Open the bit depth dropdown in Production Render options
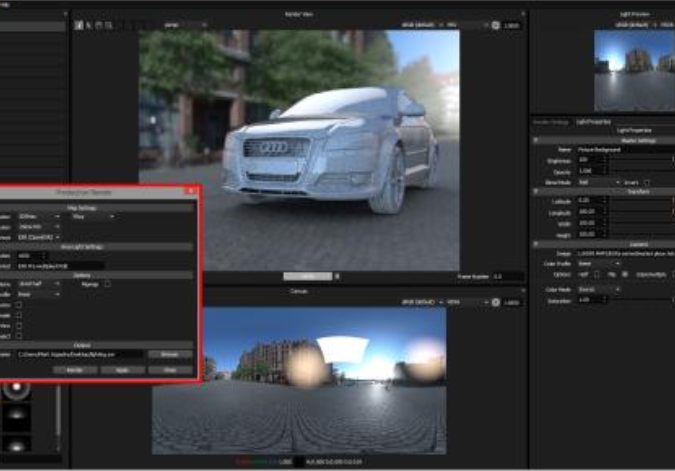This screenshot has width=675, height=471. pos(39,284)
